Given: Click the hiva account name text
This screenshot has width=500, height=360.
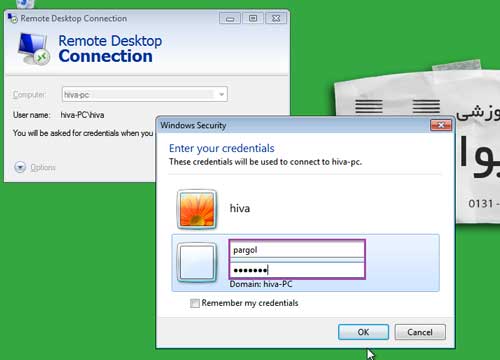Looking at the screenshot, I should tap(240, 208).
